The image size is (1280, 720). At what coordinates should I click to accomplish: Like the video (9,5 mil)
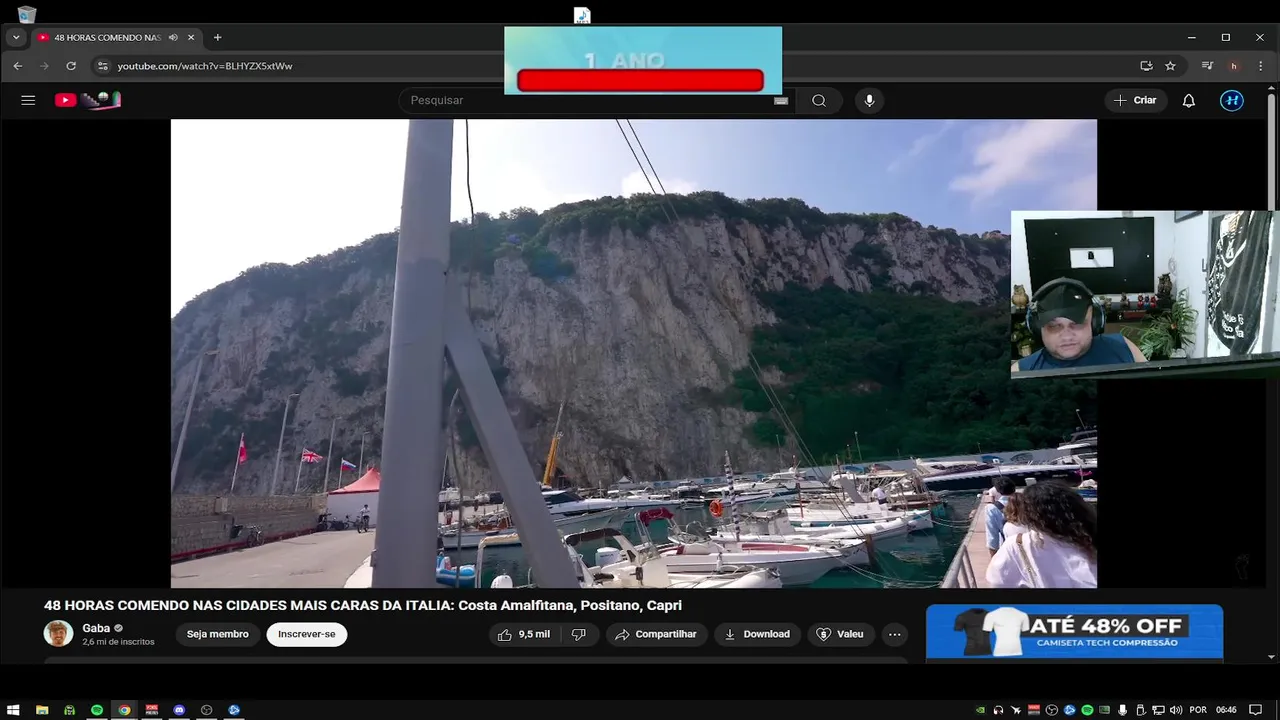tap(524, 634)
